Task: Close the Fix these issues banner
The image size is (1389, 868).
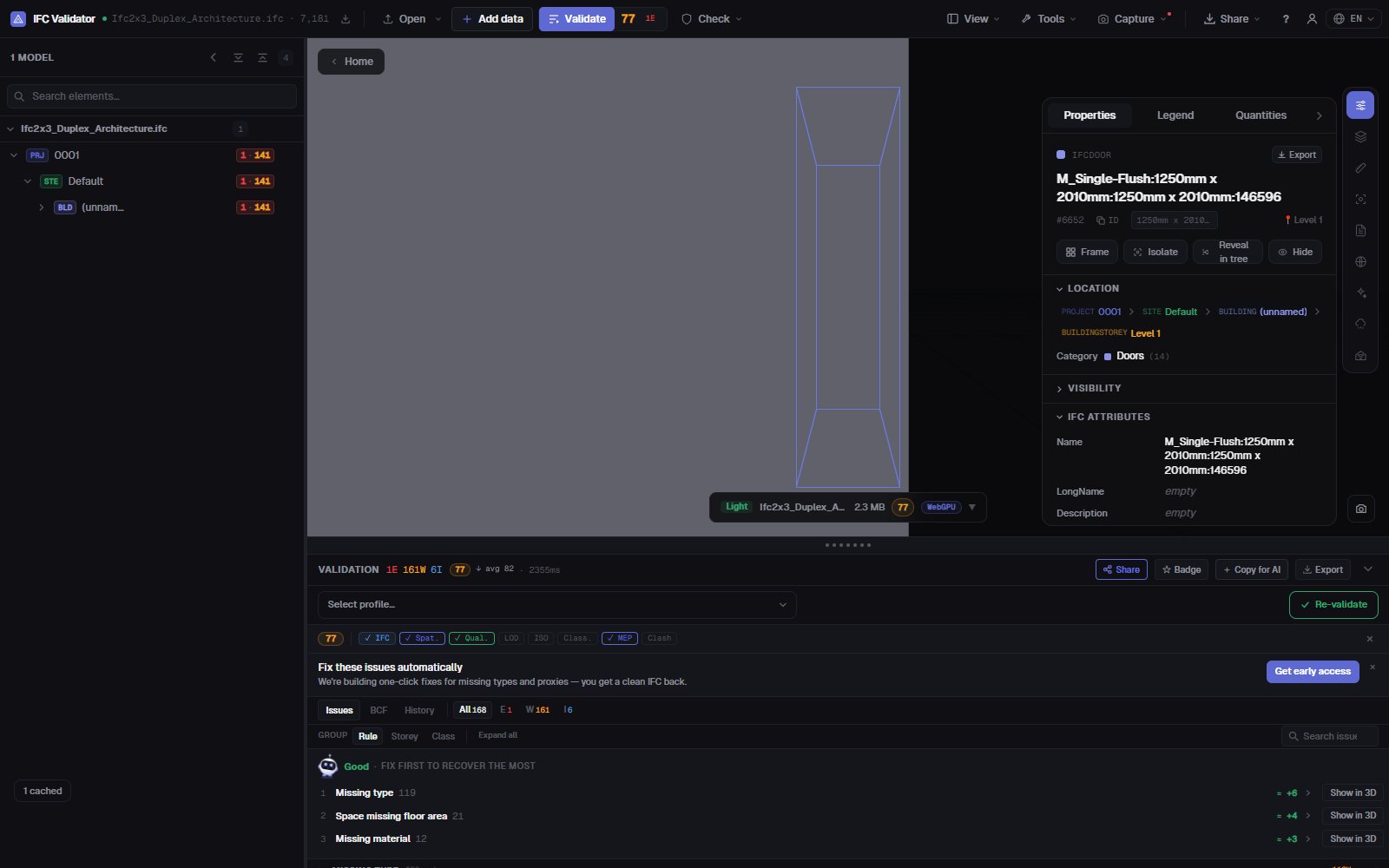Action: coord(1373,667)
